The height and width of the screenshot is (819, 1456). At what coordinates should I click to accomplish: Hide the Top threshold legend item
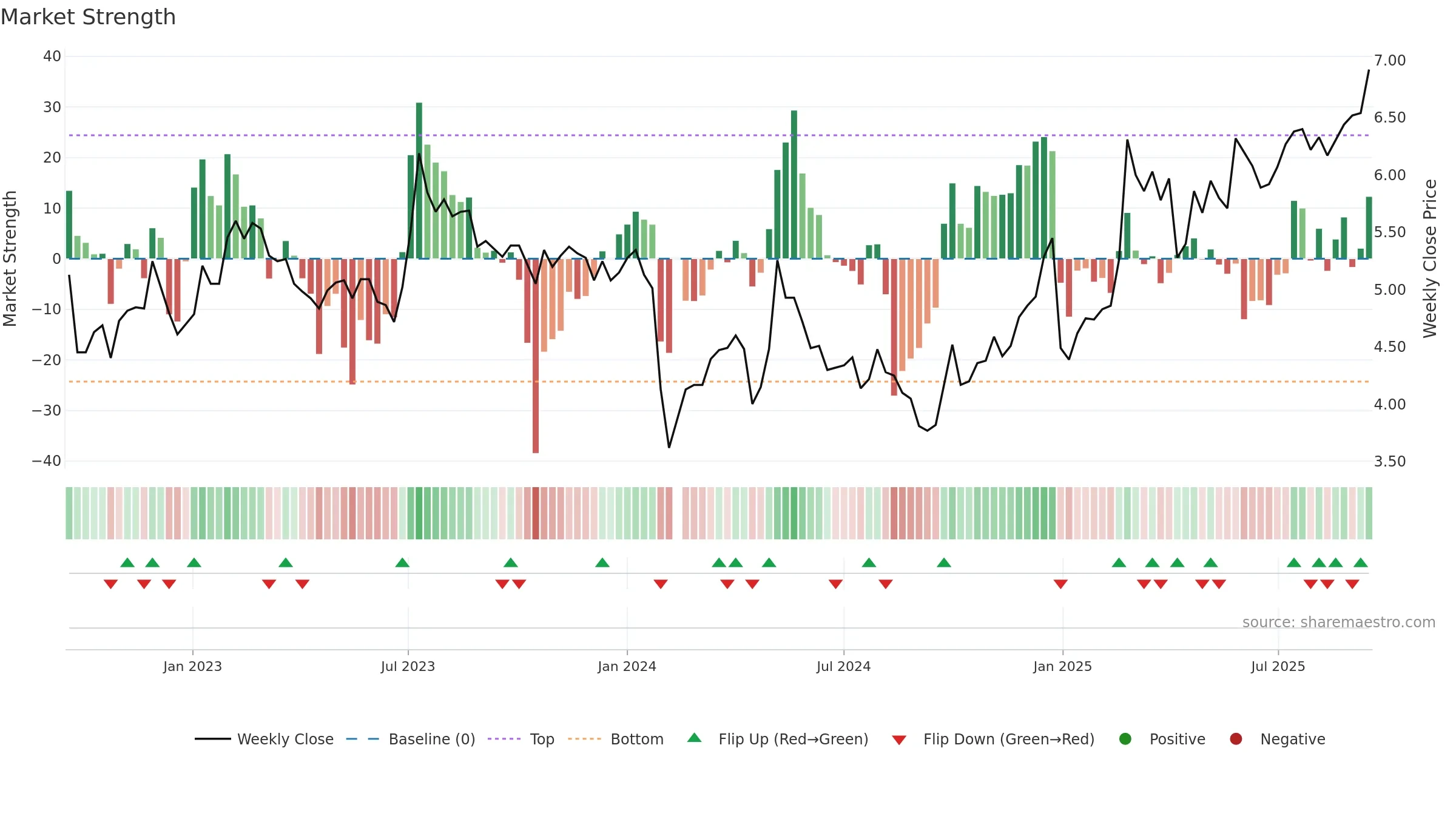pos(521,739)
